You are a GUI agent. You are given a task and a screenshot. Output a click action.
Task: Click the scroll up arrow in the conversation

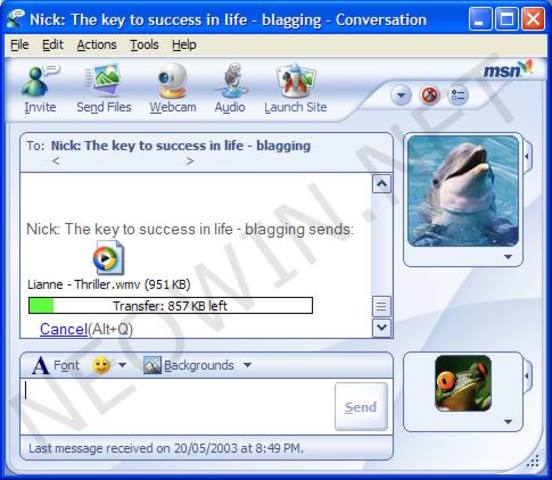pos(382,183)
